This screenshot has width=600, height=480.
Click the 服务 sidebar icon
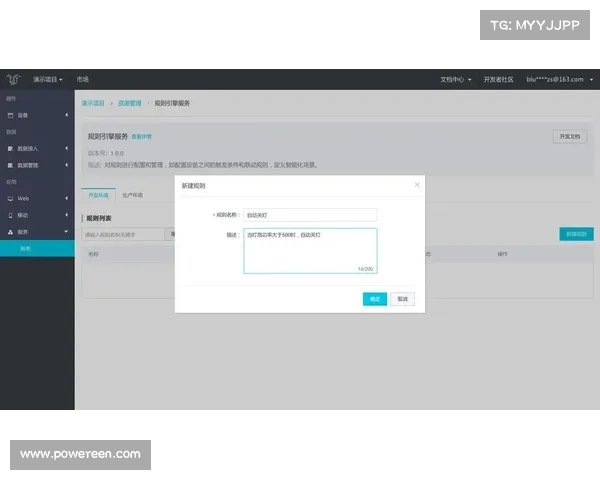[x=10, y=231]
